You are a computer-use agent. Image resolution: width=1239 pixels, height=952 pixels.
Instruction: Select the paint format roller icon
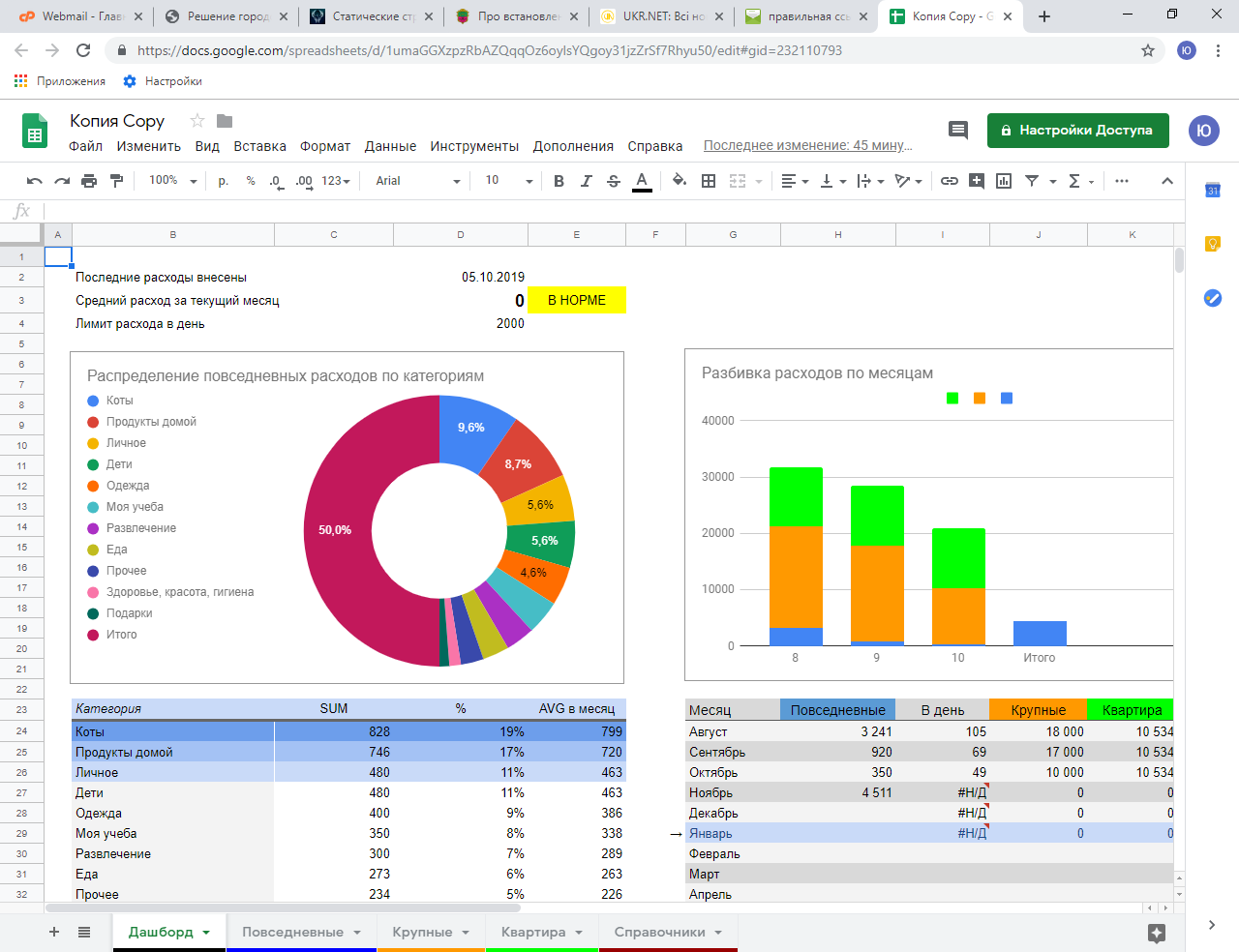click(x=117, y=181)
